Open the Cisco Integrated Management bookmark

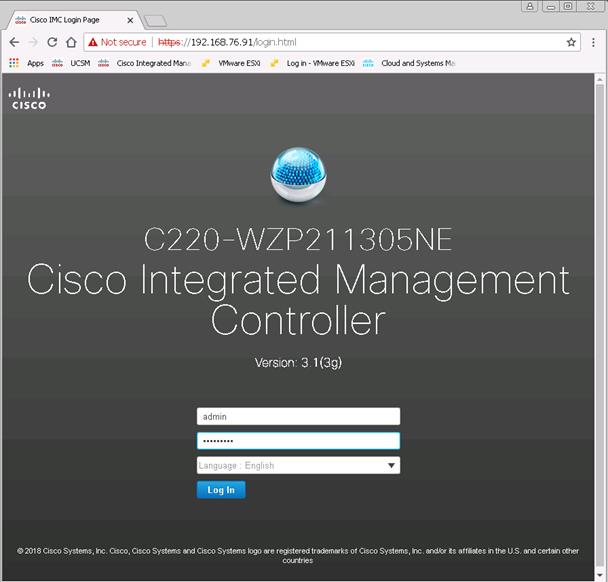point(145,63)
